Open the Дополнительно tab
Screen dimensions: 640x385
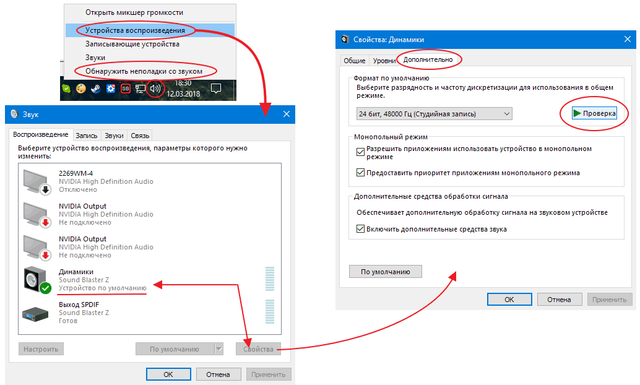tap(428, 60)
